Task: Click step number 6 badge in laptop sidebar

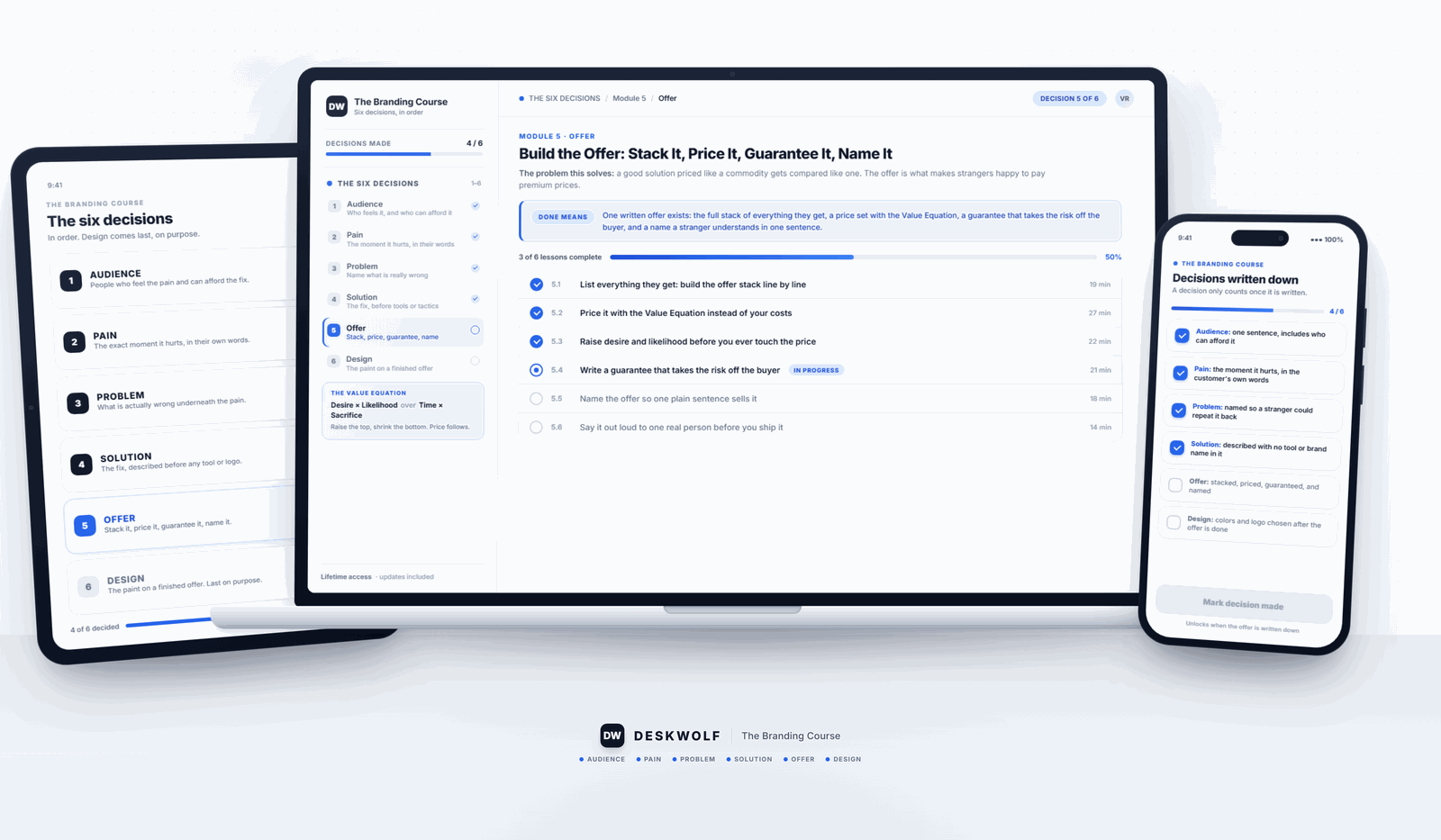Action: [334, 361]
